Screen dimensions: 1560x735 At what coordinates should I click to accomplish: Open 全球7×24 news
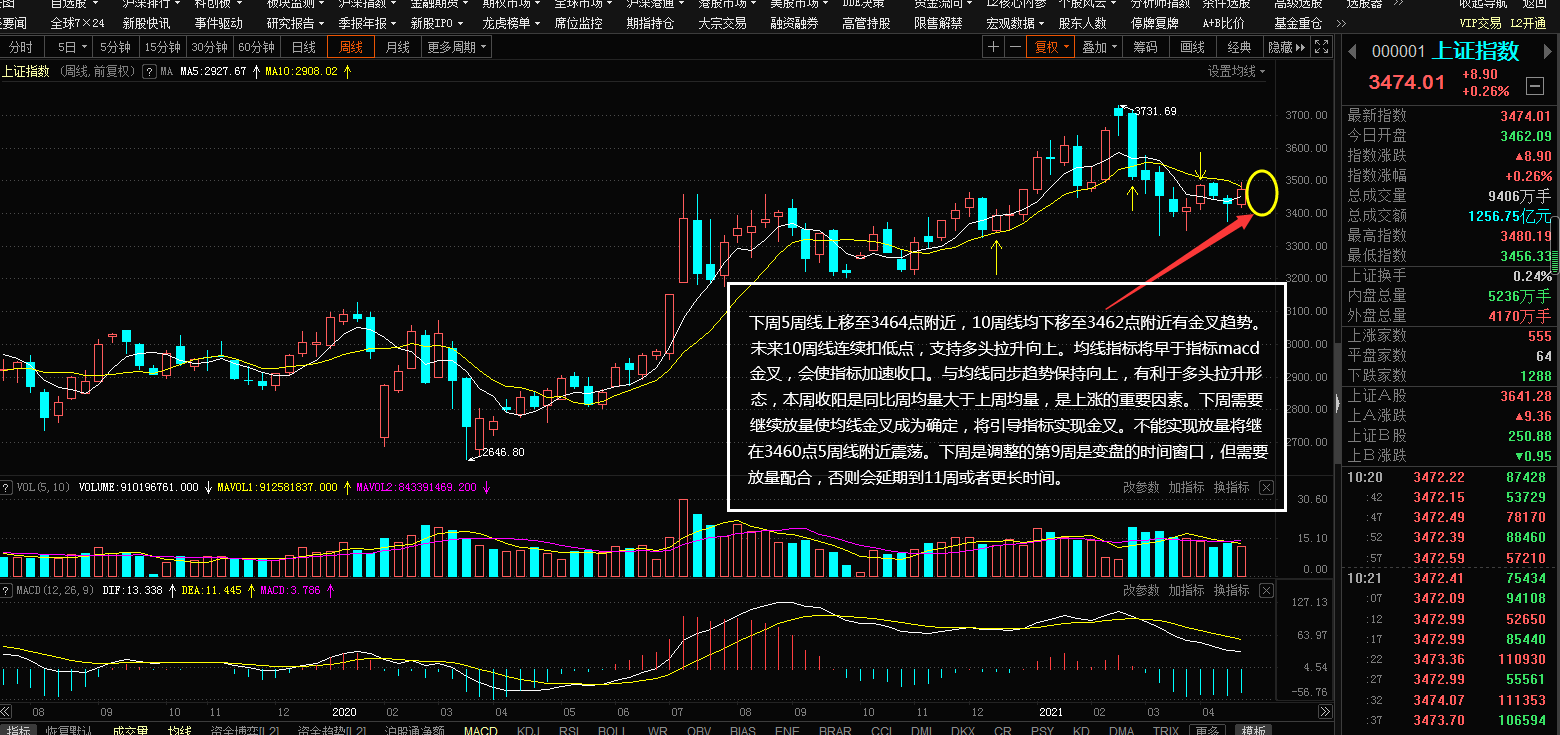[x=77, y=23]
